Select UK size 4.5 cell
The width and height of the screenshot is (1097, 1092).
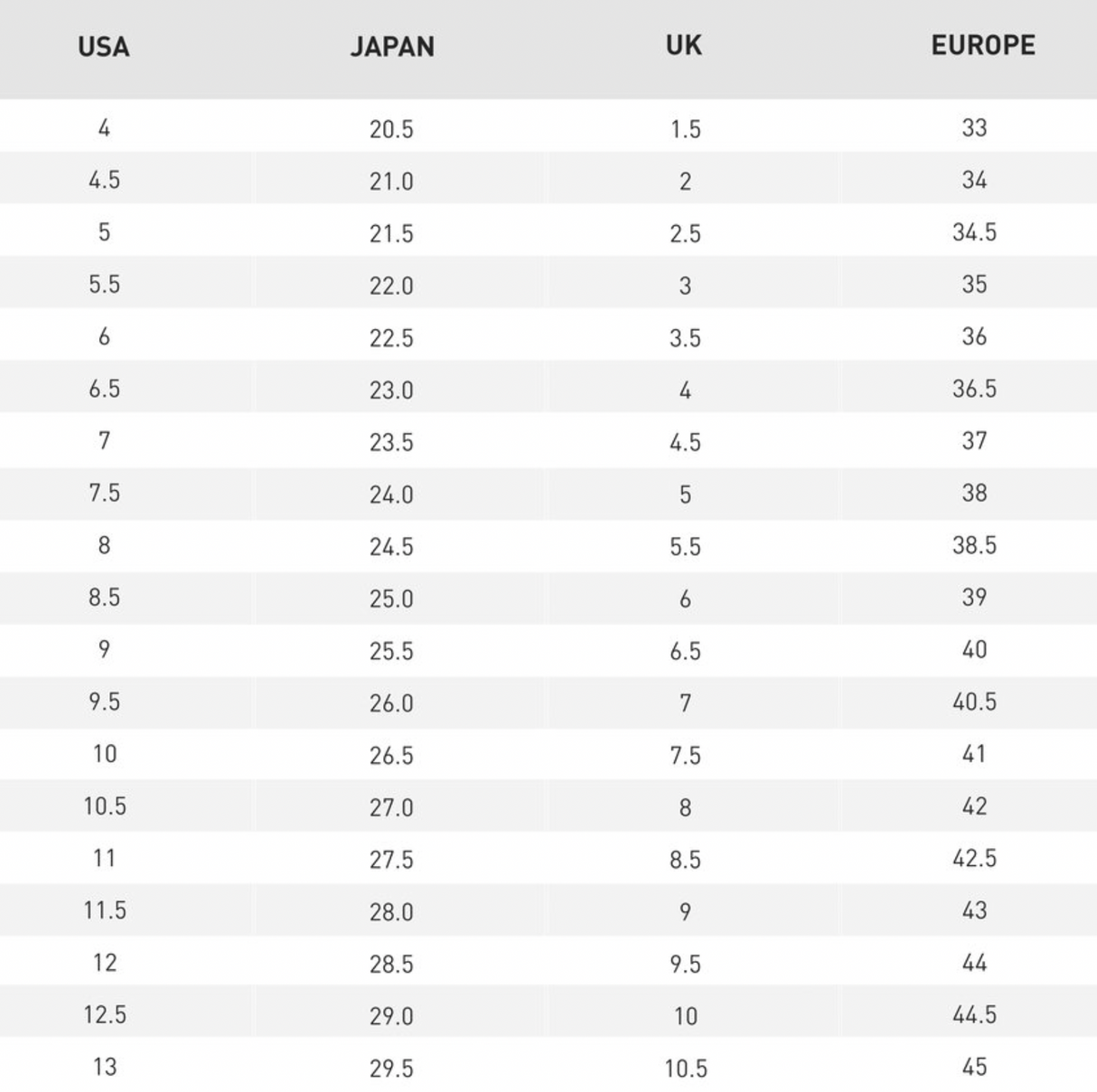click(685, 442)
